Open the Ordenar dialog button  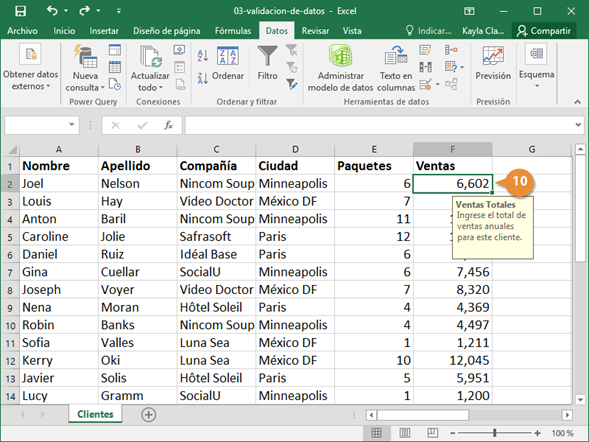(228, 63)
